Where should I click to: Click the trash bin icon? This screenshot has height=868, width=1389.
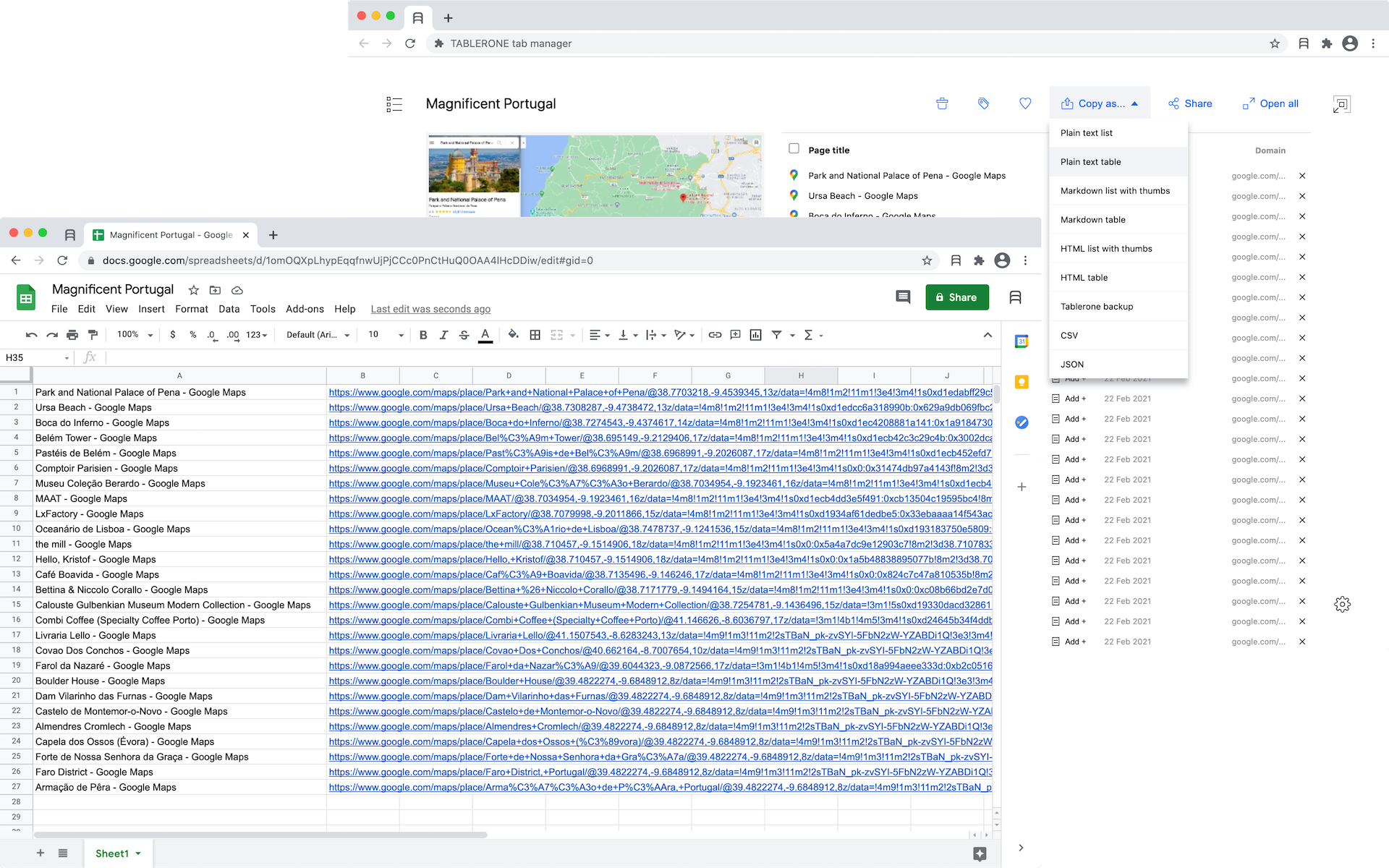[942, 103]
